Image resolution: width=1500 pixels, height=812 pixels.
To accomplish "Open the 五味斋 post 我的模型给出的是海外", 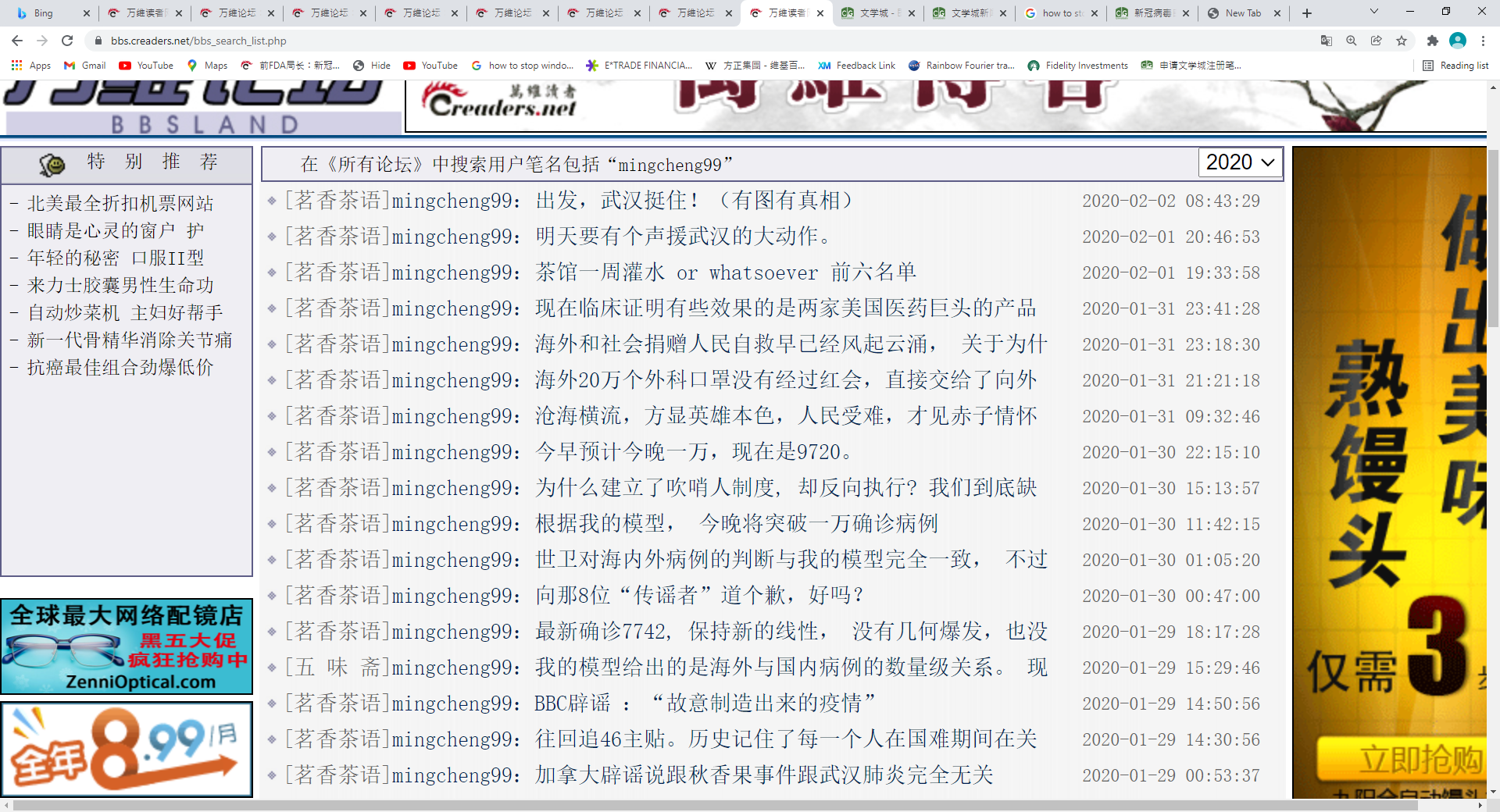I will click(791, 668).
